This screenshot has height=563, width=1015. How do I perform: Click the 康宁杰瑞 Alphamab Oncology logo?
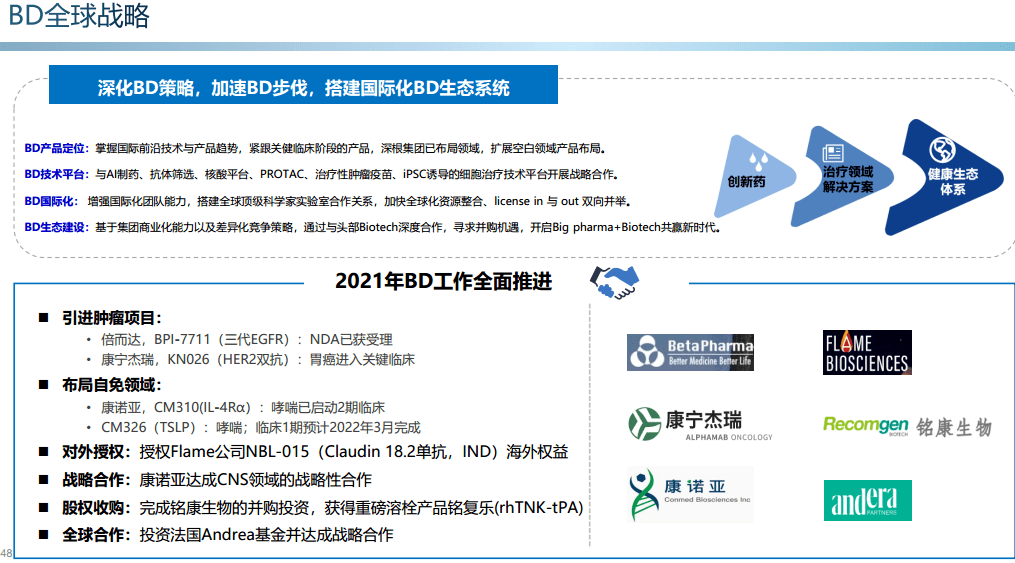point(700,425)
